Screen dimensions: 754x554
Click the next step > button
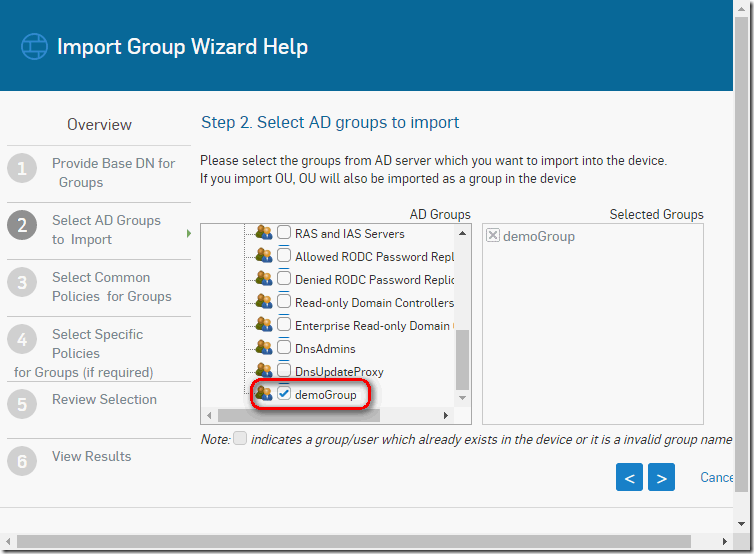point(661,477)
